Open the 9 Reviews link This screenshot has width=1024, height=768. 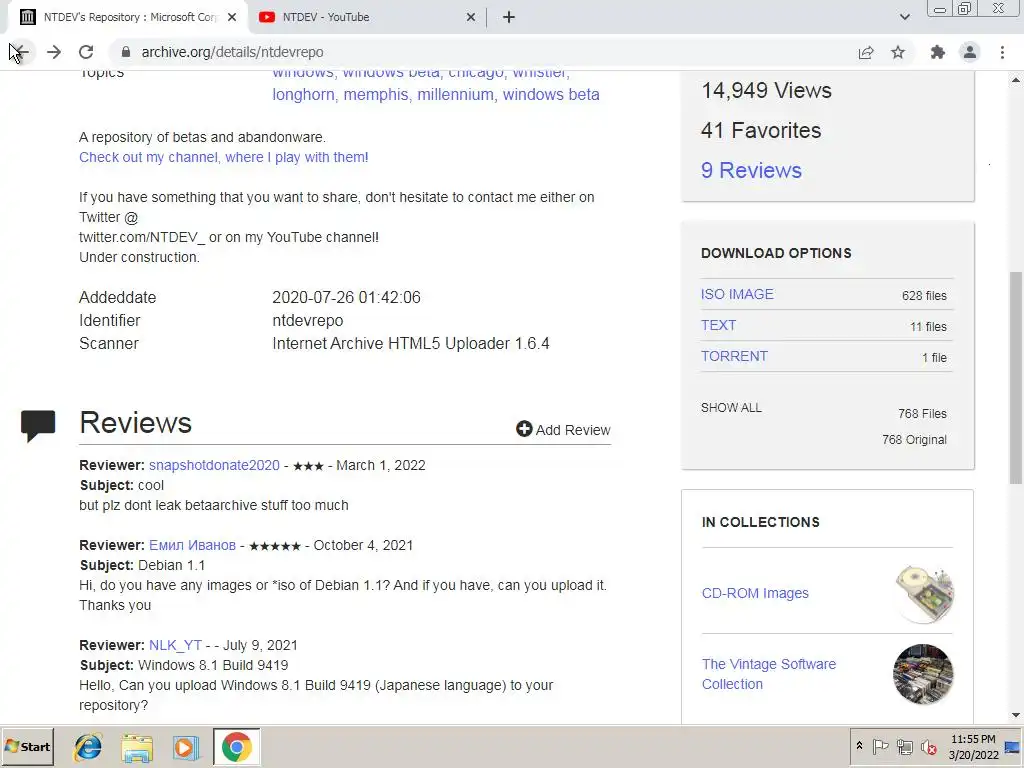[x=751, y=170]
